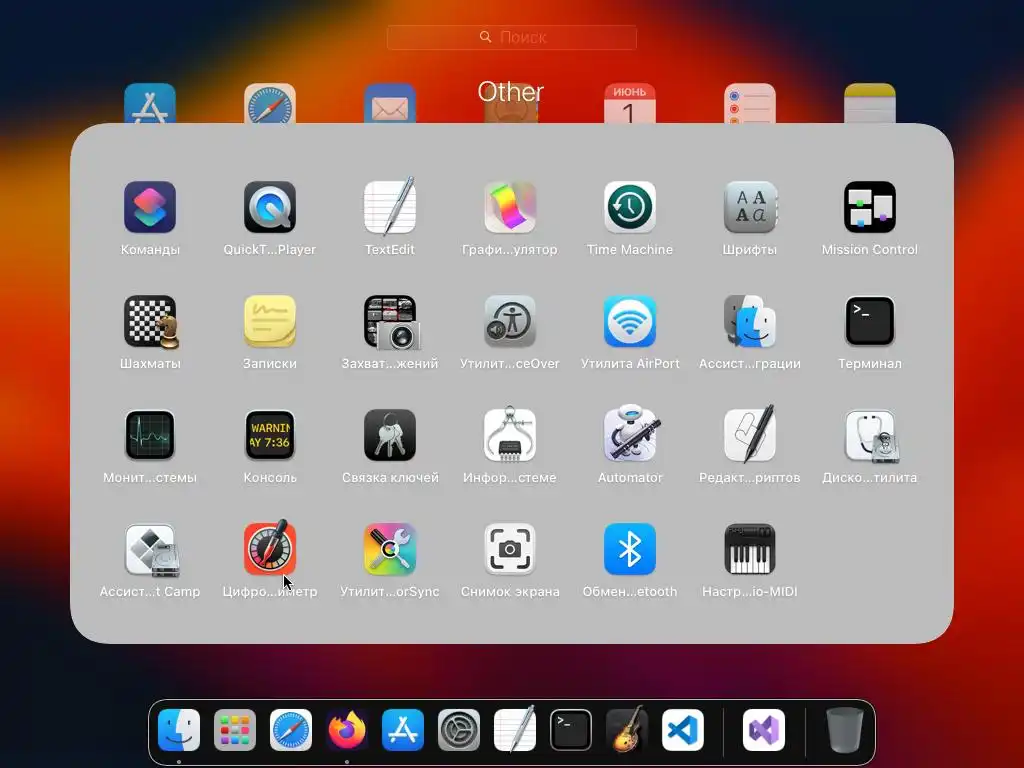Click the Other folder title
This screenshot has width=1024, height=768.
click(x=510, y=92)
